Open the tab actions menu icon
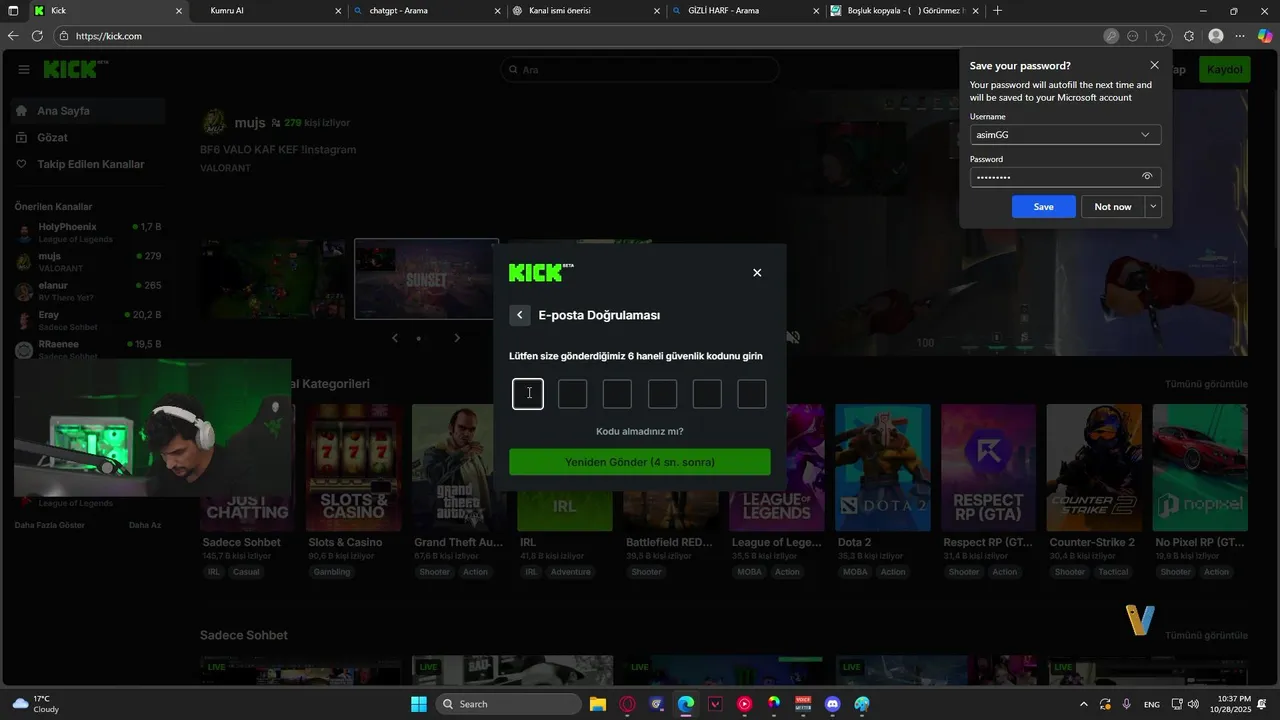This screenshot has height=720, width=1280. pos(14,11)
